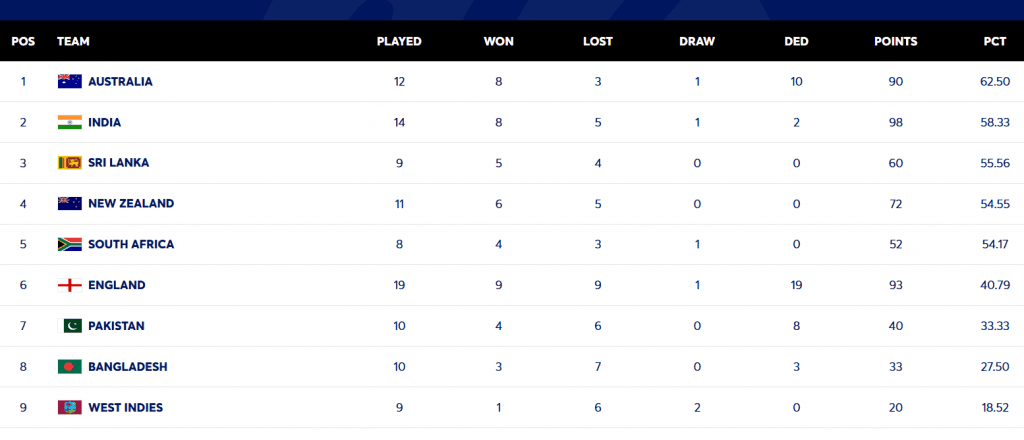Select the ENGLAND team name
Image resolution: width=1024 pixels, height=440 pixels.
pyautogui.click(x=117, y=285)
